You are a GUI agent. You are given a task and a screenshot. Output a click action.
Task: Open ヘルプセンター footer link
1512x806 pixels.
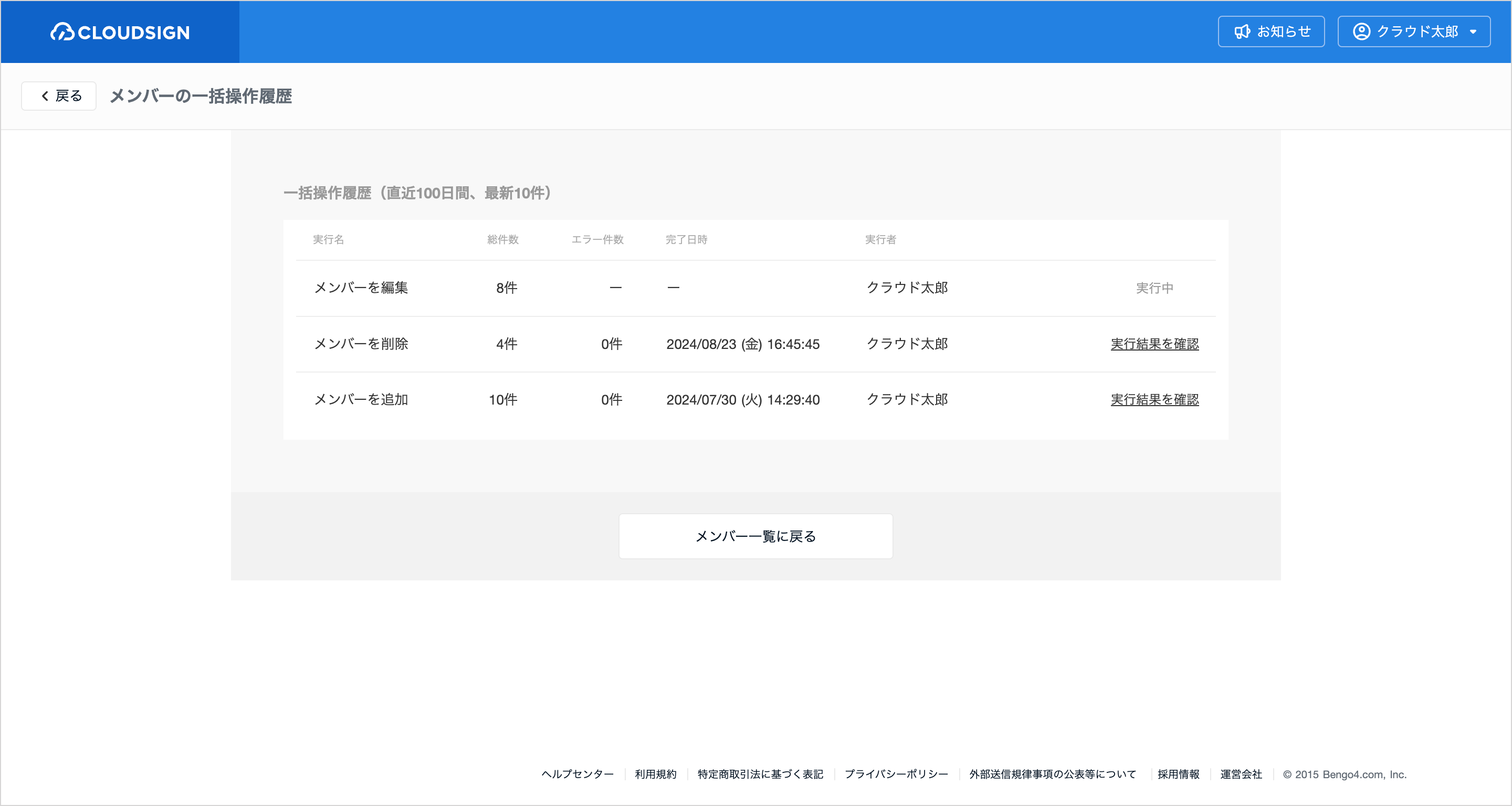point(577,775)
